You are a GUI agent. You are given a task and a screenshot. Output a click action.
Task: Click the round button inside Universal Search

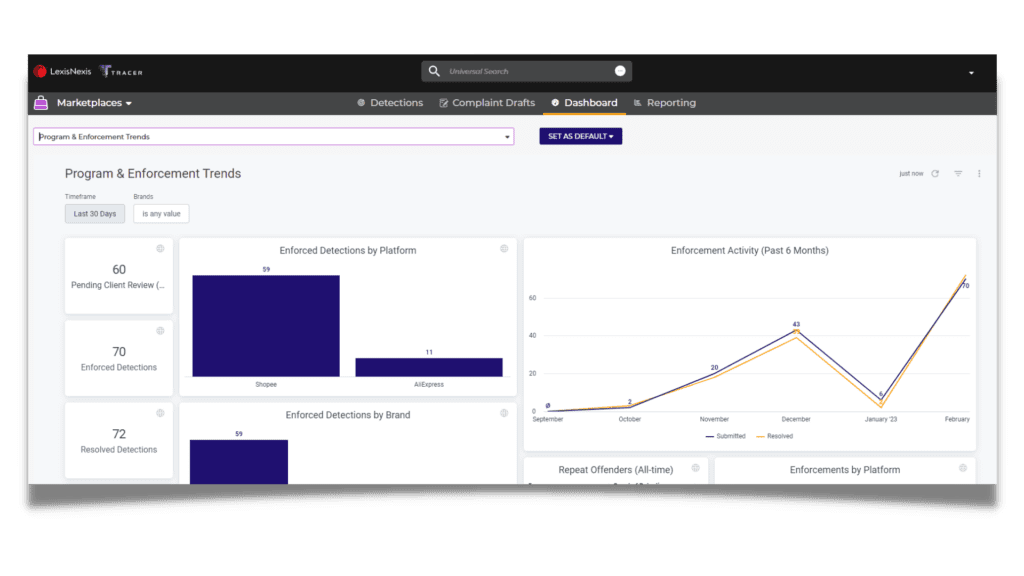620,71
